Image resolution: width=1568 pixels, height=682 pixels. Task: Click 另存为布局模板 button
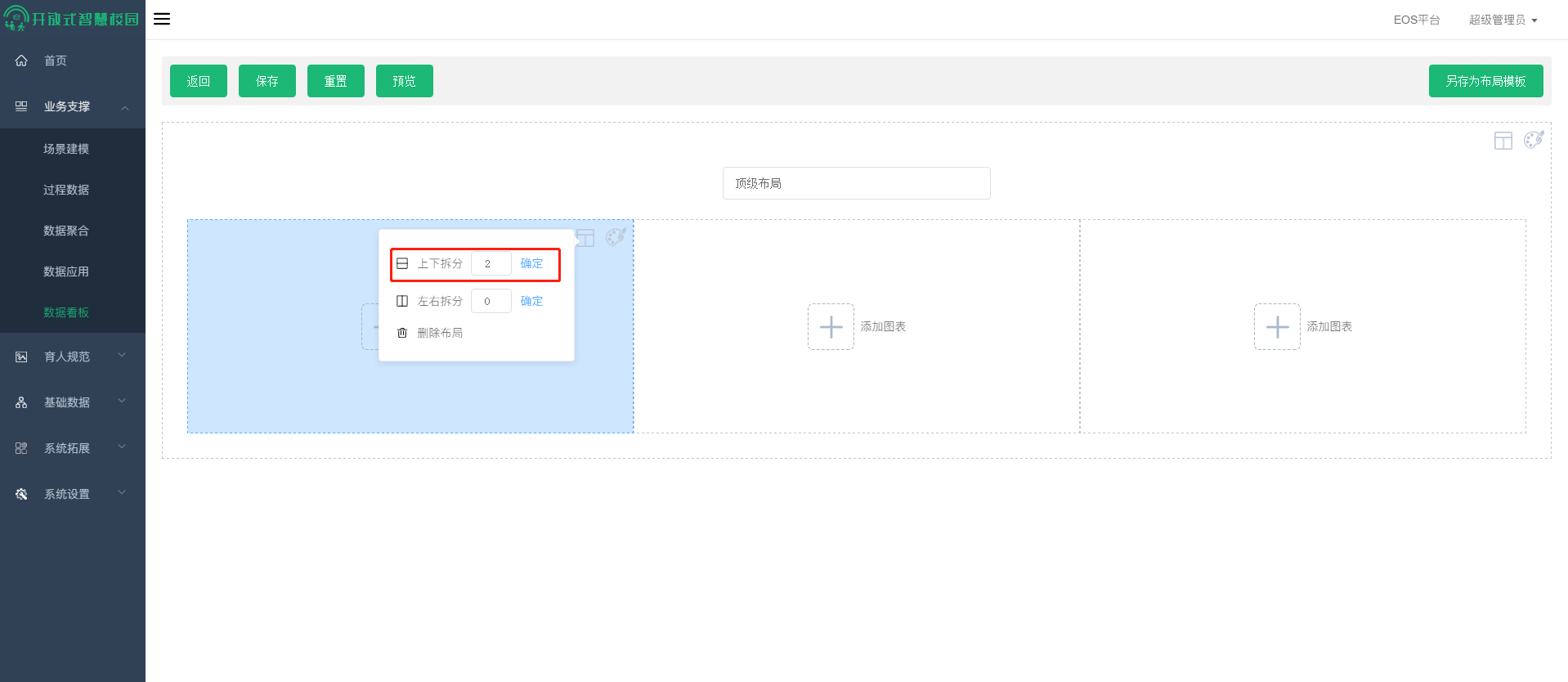[x=1486, y=81]
